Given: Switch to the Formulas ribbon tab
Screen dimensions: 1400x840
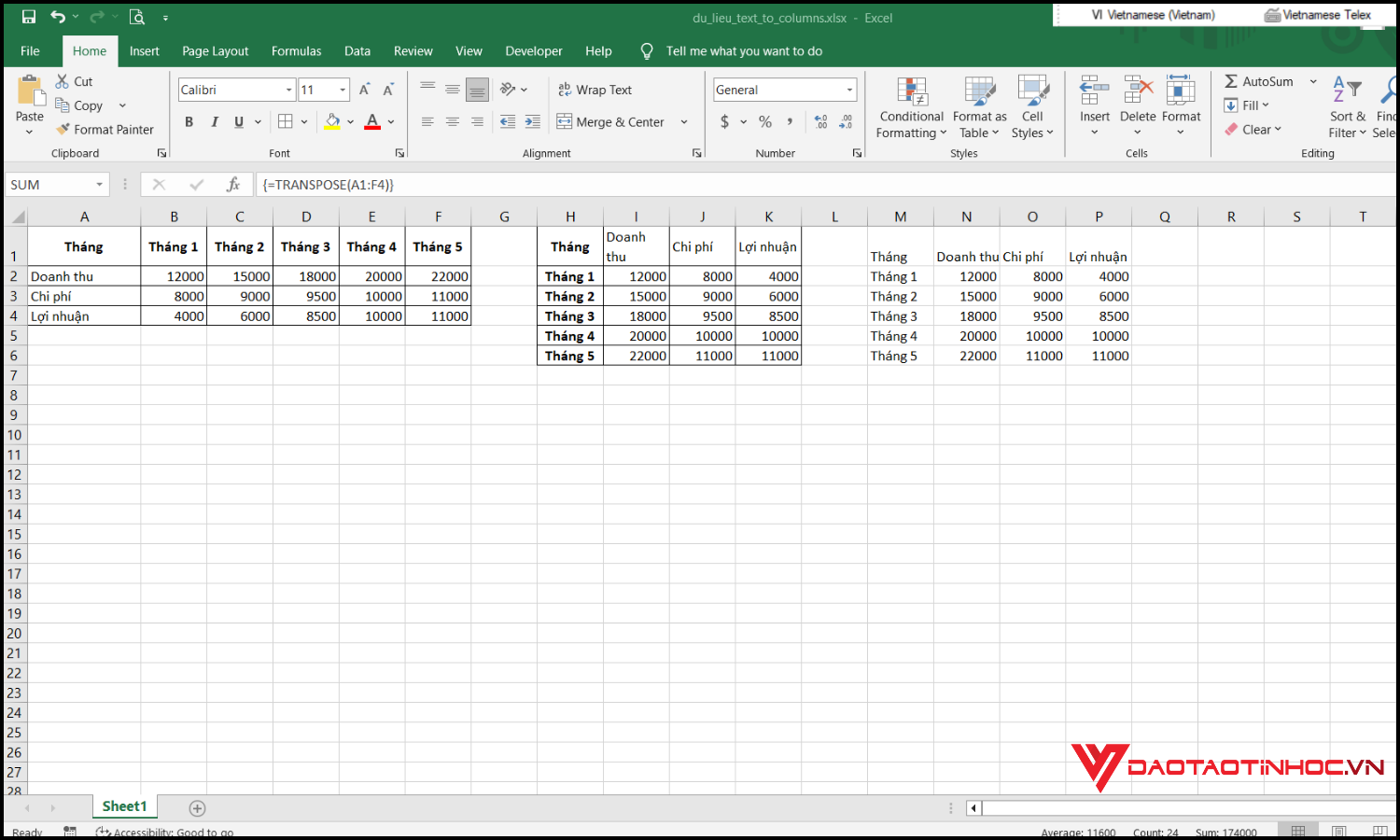Looking at the screenshot, I should (296, 50).
